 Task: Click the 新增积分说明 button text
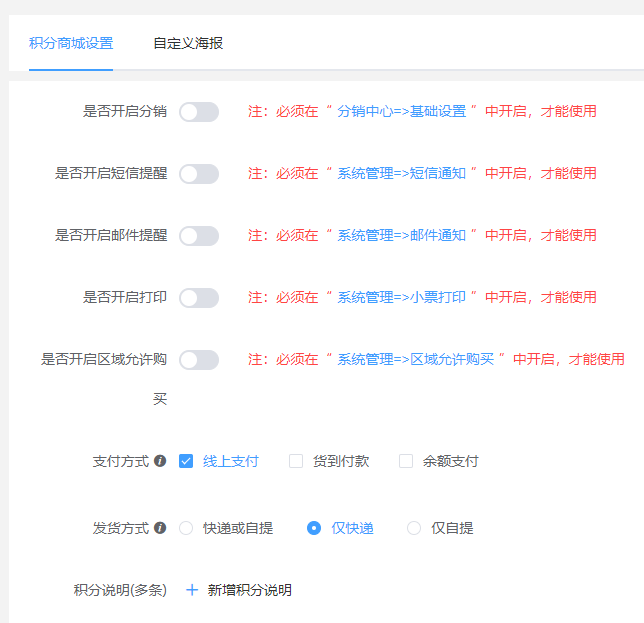(x=250, y=590)
